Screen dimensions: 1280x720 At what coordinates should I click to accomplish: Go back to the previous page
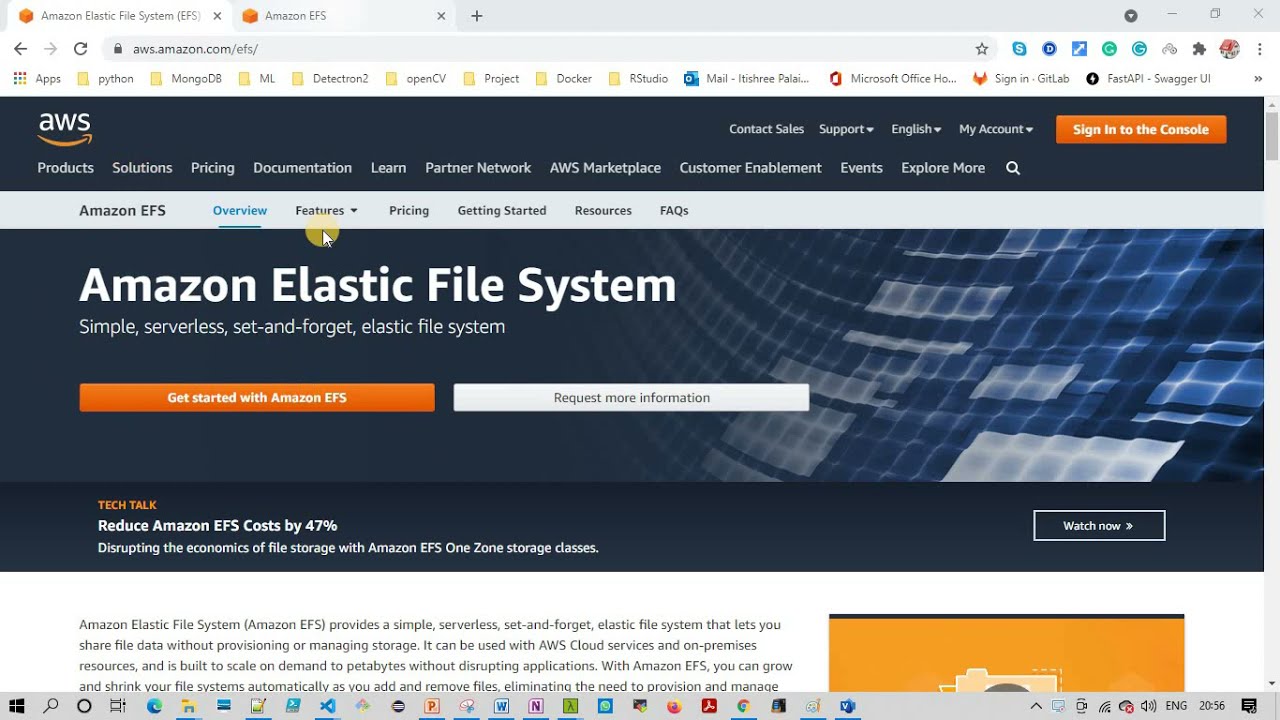point(20,49)
